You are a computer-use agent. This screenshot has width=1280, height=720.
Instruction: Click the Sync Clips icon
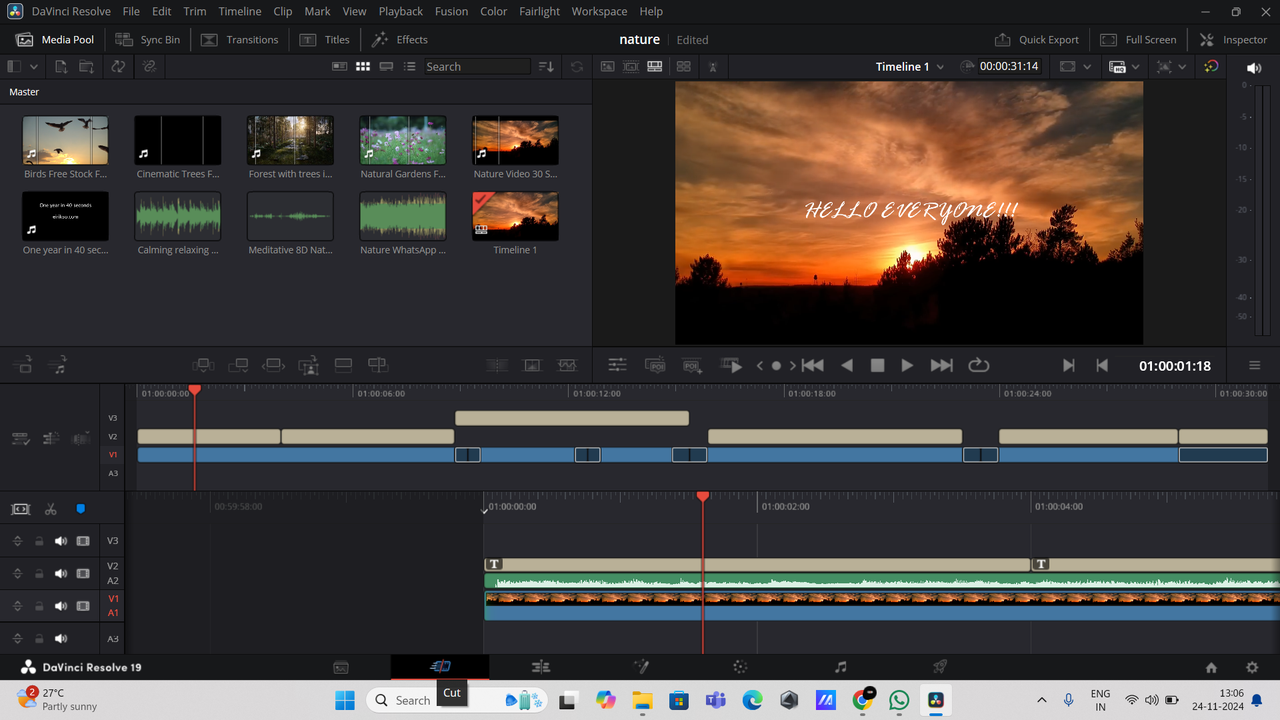pos(118,67)
